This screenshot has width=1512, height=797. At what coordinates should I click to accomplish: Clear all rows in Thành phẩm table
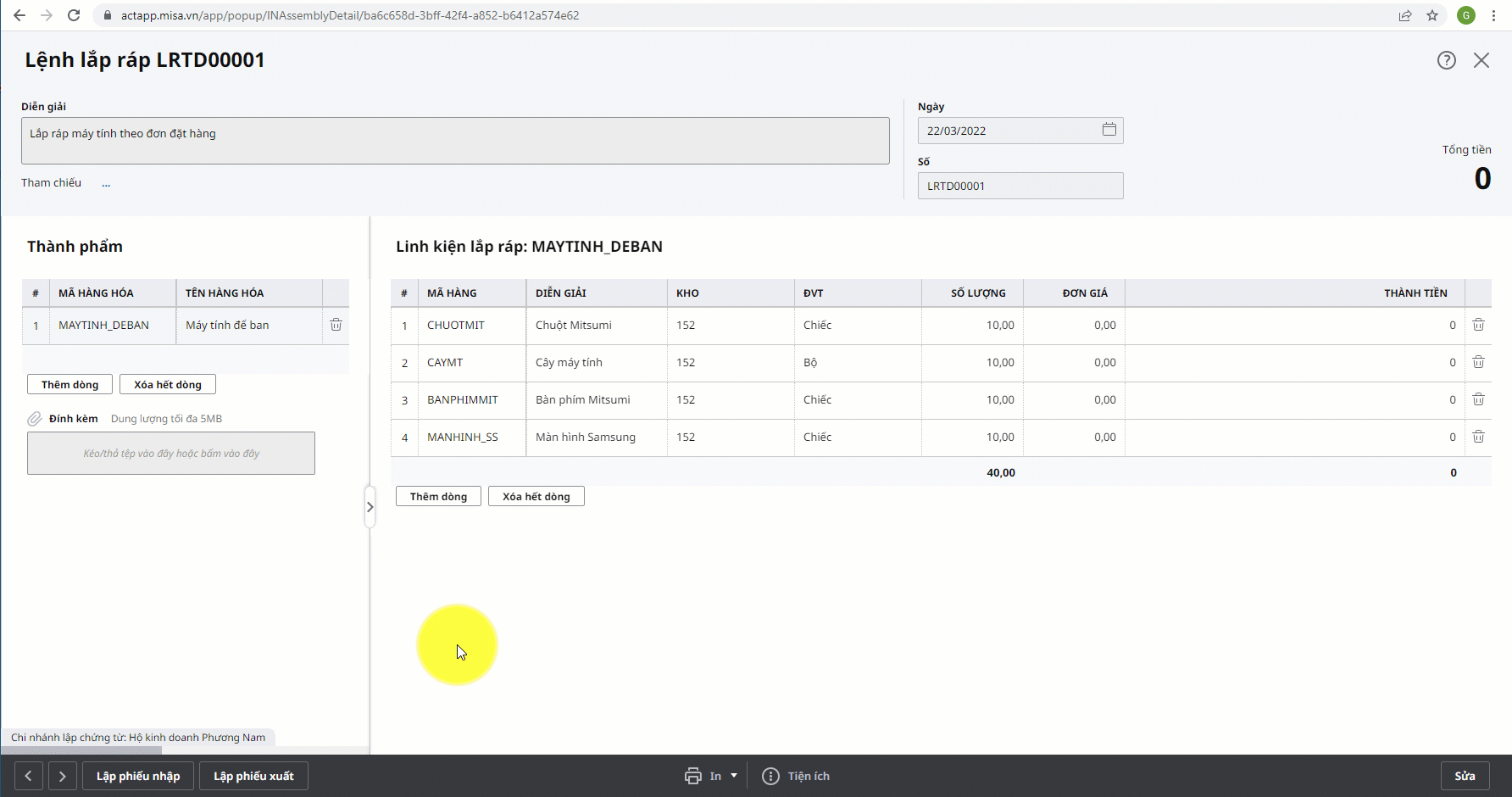(168, 384)
